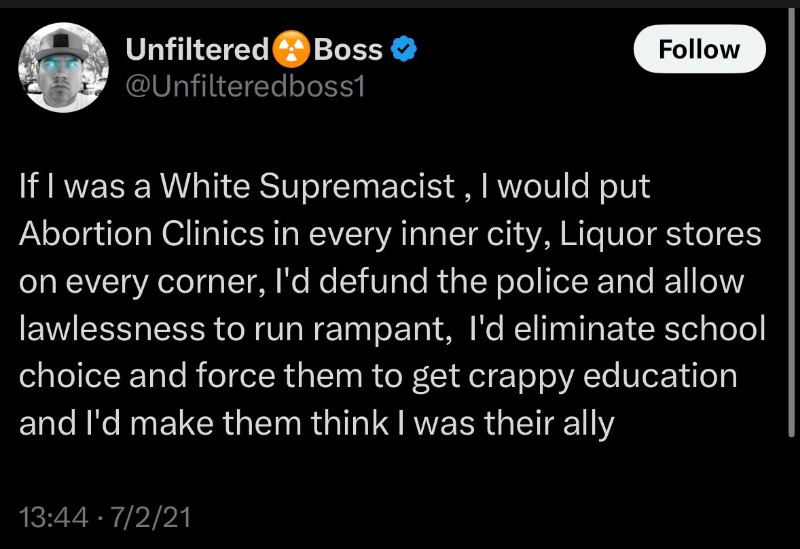Viewport: 800px width, 549px height.
Task: Click the blue verified checkmark badge
Action: click(x=403, y=50)
